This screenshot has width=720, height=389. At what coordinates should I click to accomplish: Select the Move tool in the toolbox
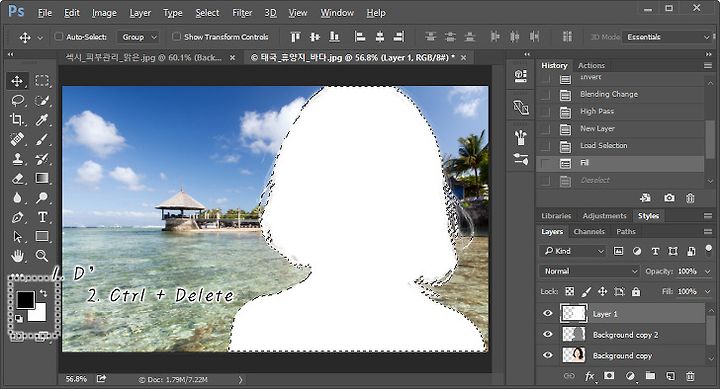coord(17,81)
